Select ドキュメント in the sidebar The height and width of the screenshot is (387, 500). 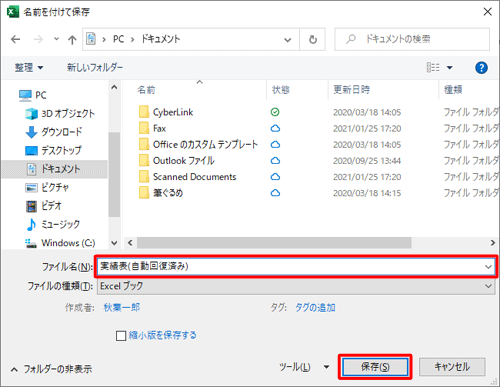54,169
